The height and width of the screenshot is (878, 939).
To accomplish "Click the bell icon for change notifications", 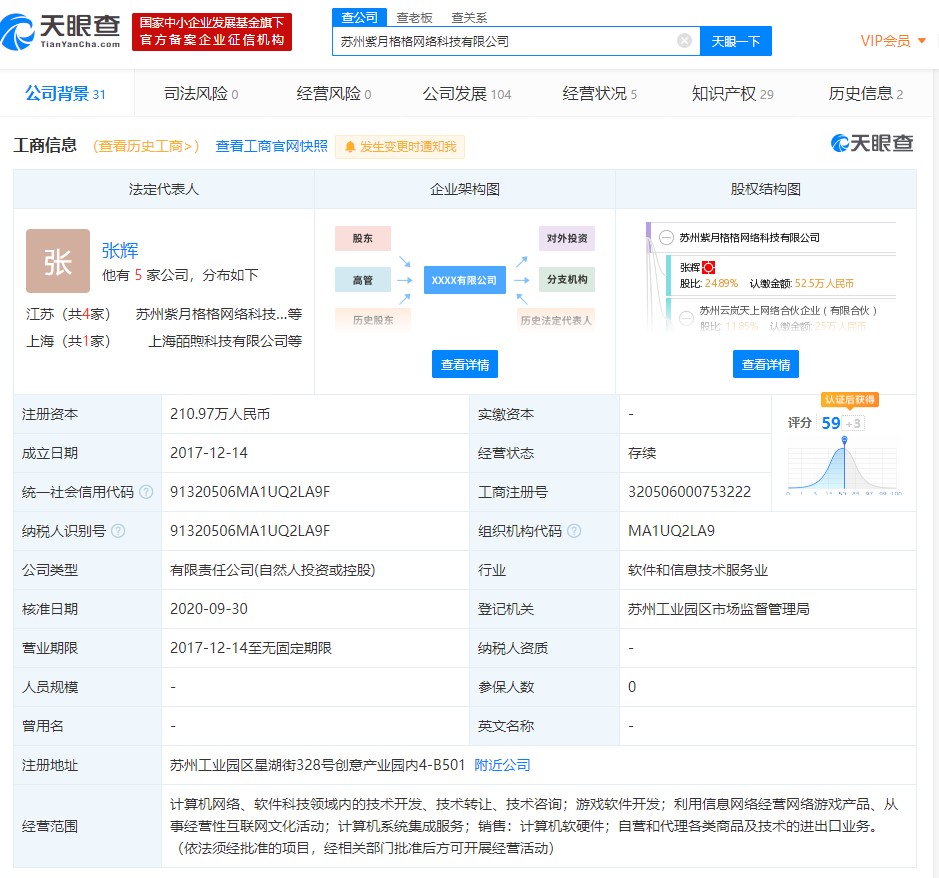I will click(x=350, y=147).
